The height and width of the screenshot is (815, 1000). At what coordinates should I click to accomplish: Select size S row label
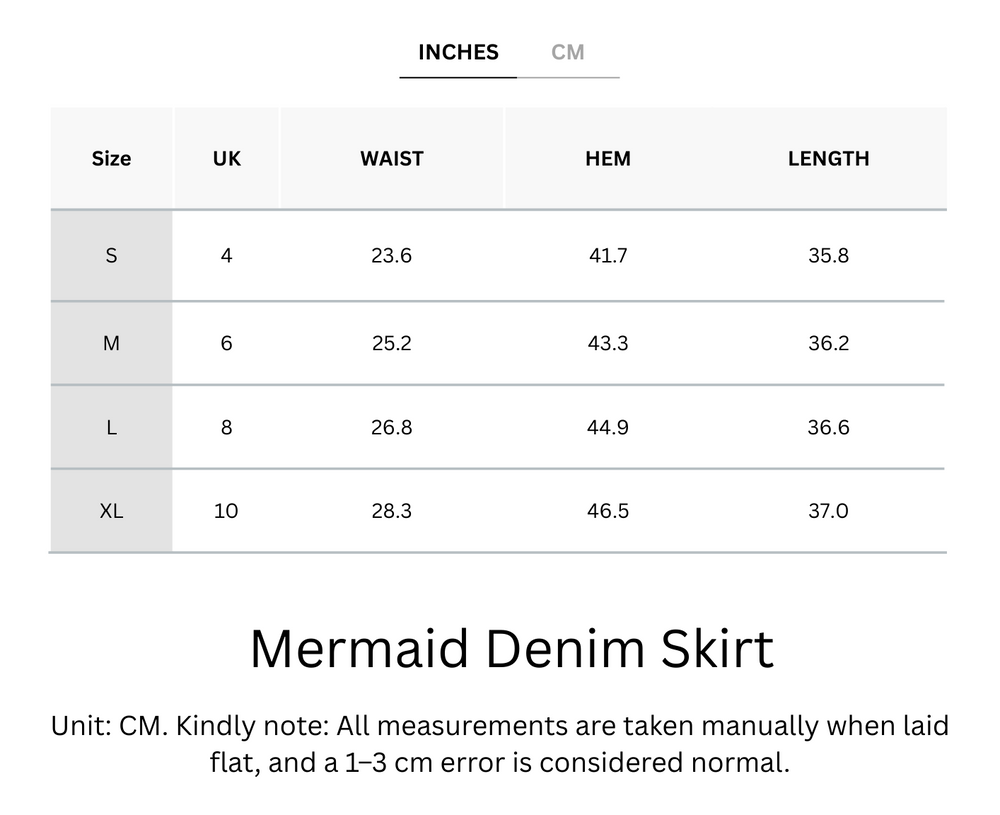pyautogui.click(x=111, y=255)
